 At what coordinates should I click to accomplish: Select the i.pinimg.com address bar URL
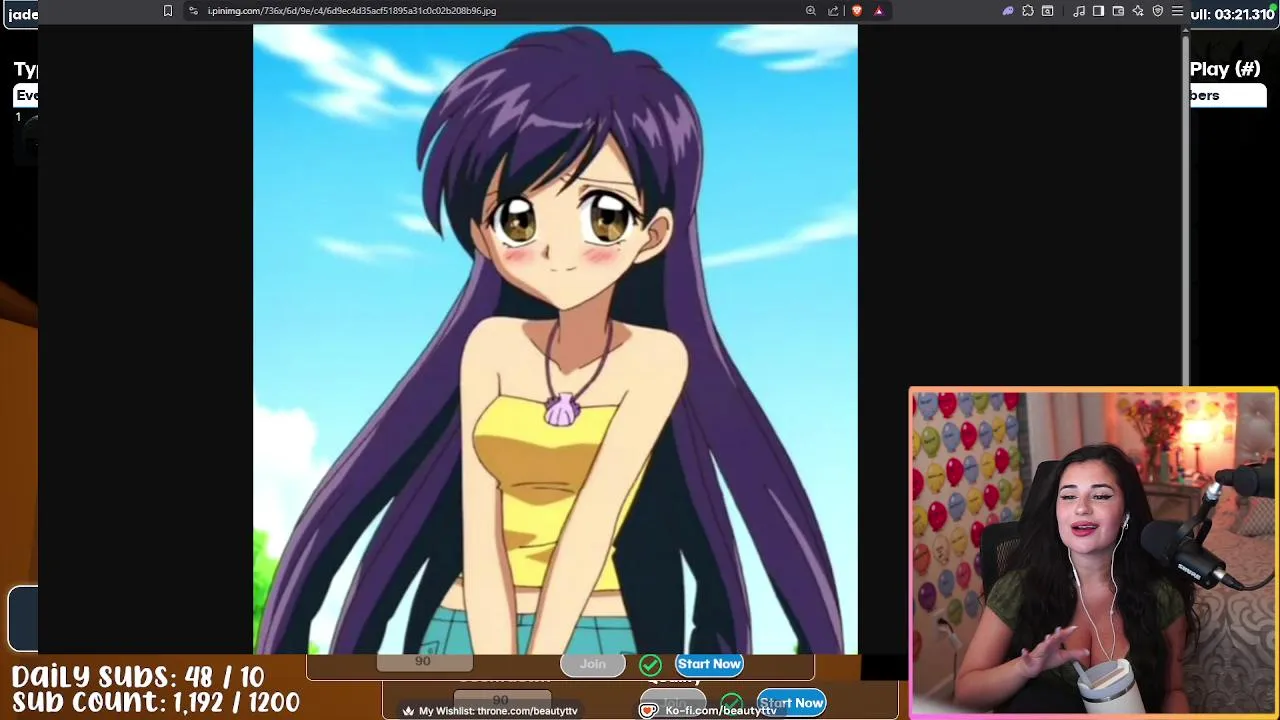coord(352,11)
